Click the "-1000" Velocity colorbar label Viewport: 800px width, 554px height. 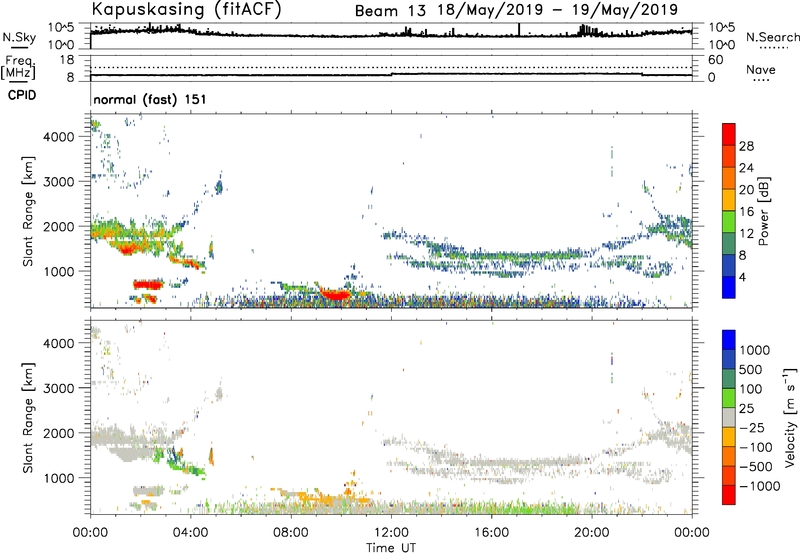(760, 486)
